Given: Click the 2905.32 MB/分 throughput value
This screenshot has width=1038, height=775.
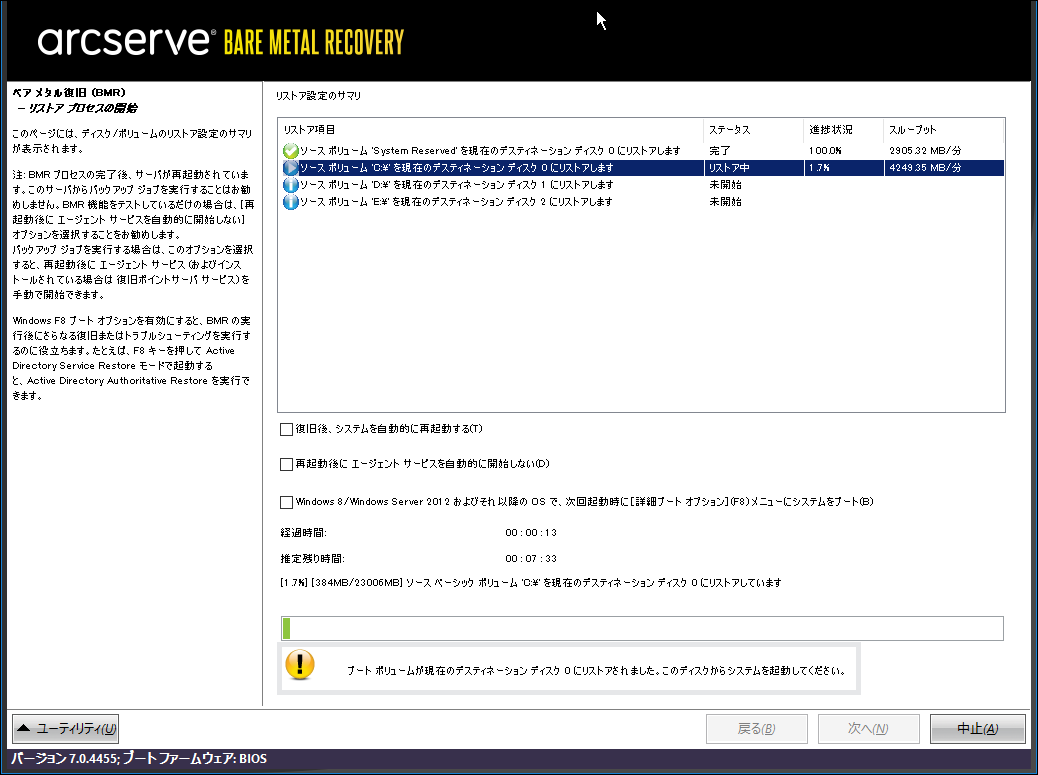Looking at the screenshot, I should pyautogui.click(x=925, y=151).
